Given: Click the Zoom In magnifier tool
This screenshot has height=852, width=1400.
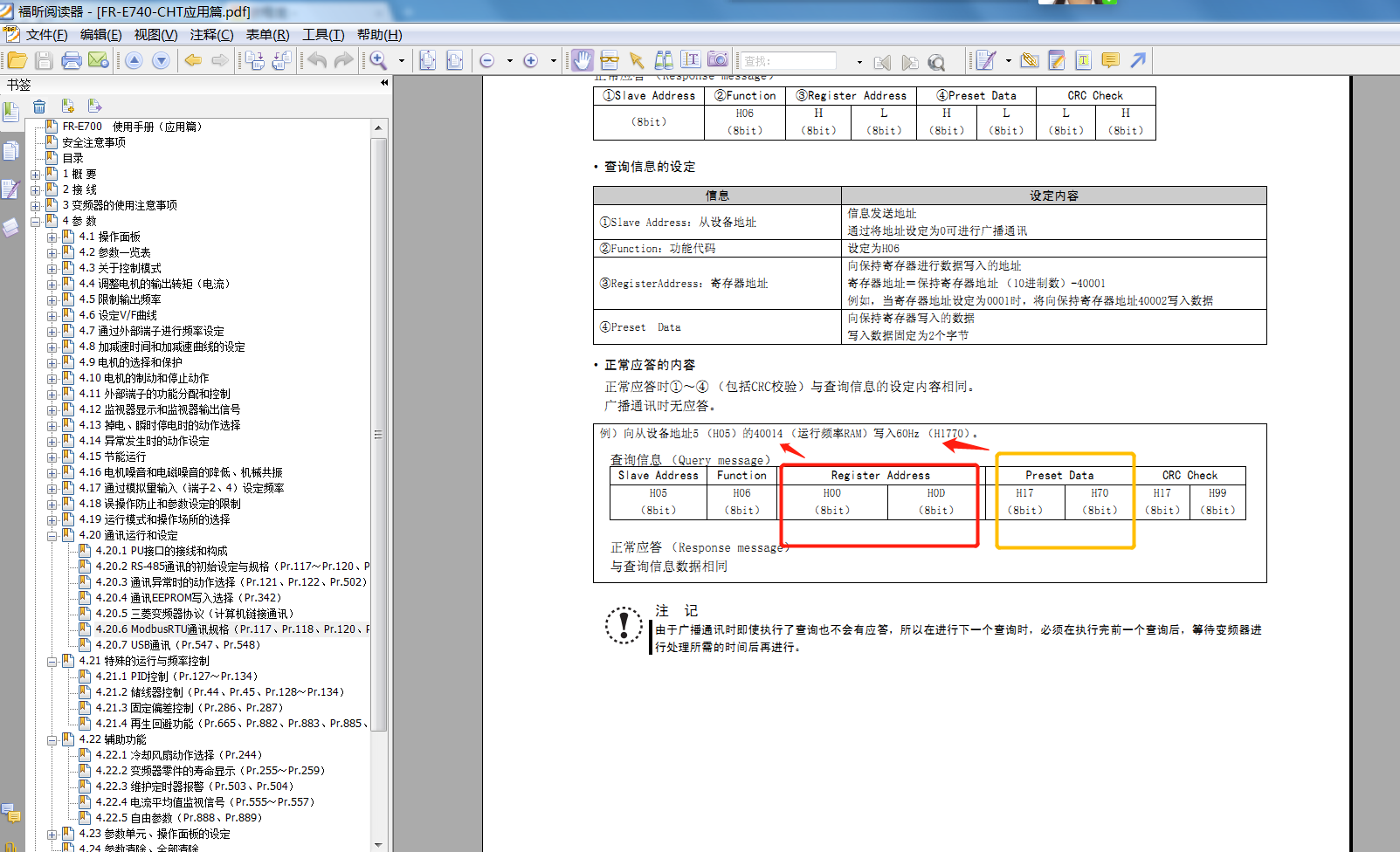Looking at the screenshot, I should tap(378, 60).
